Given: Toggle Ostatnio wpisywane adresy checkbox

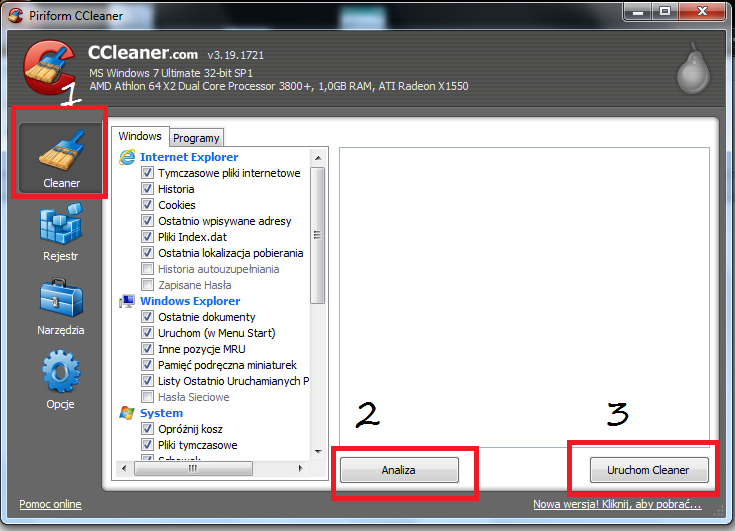Looking at the screenshot, I should tap(147, 220).
